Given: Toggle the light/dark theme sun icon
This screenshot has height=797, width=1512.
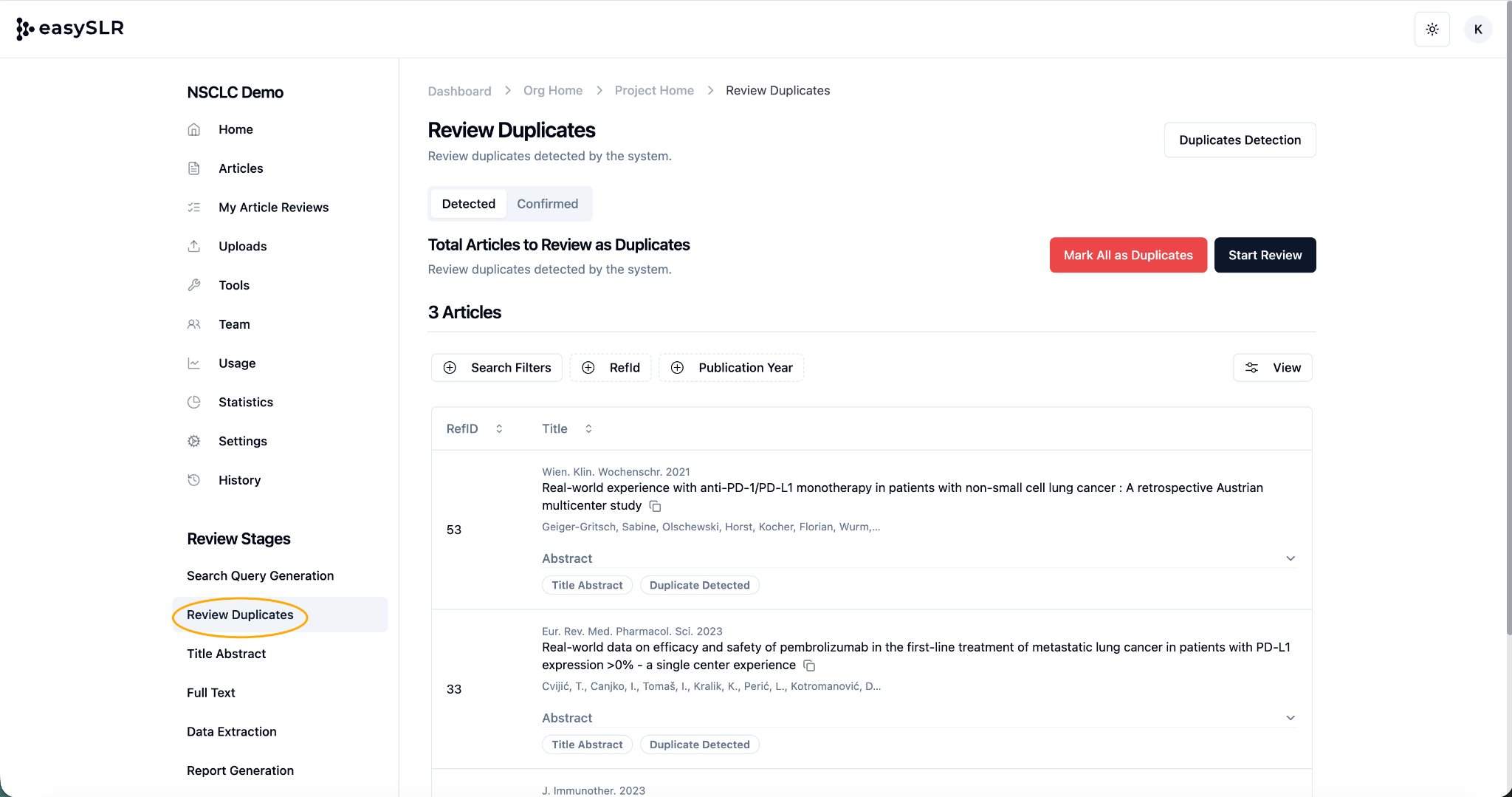Looking at the screenshot, I should coord(1432,30).
